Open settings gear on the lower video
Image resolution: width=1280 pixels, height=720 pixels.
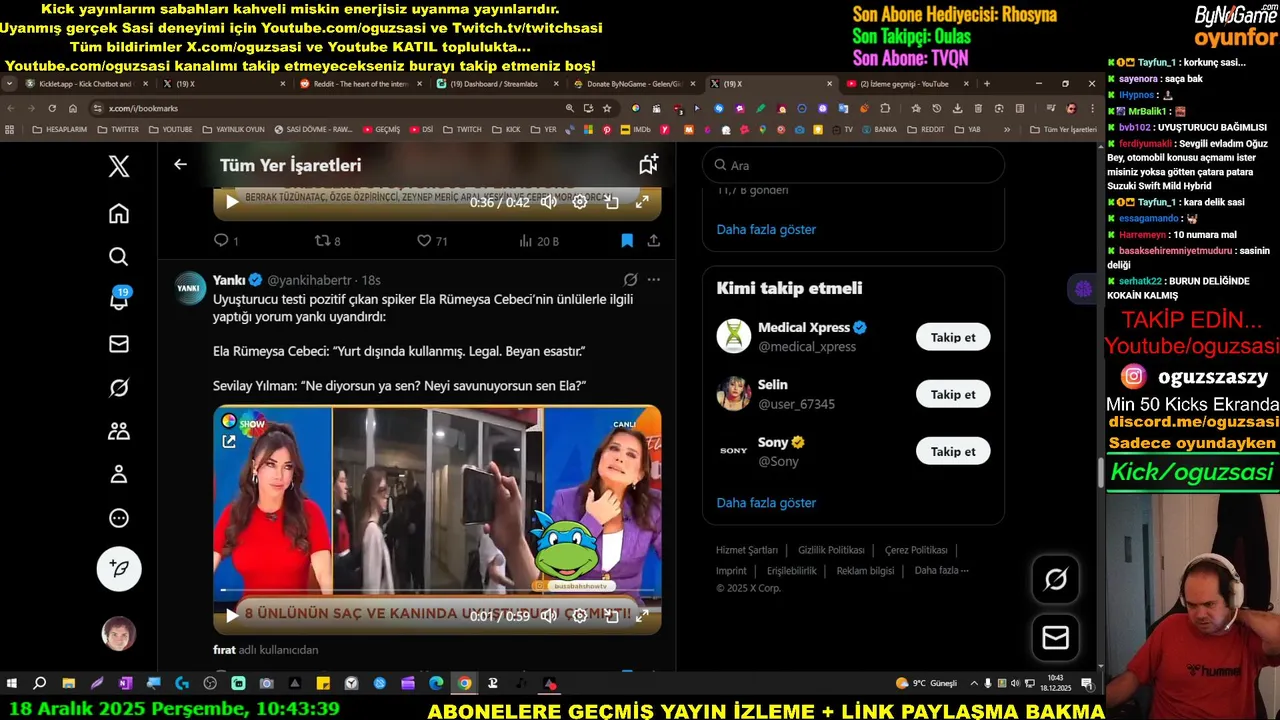580,616
